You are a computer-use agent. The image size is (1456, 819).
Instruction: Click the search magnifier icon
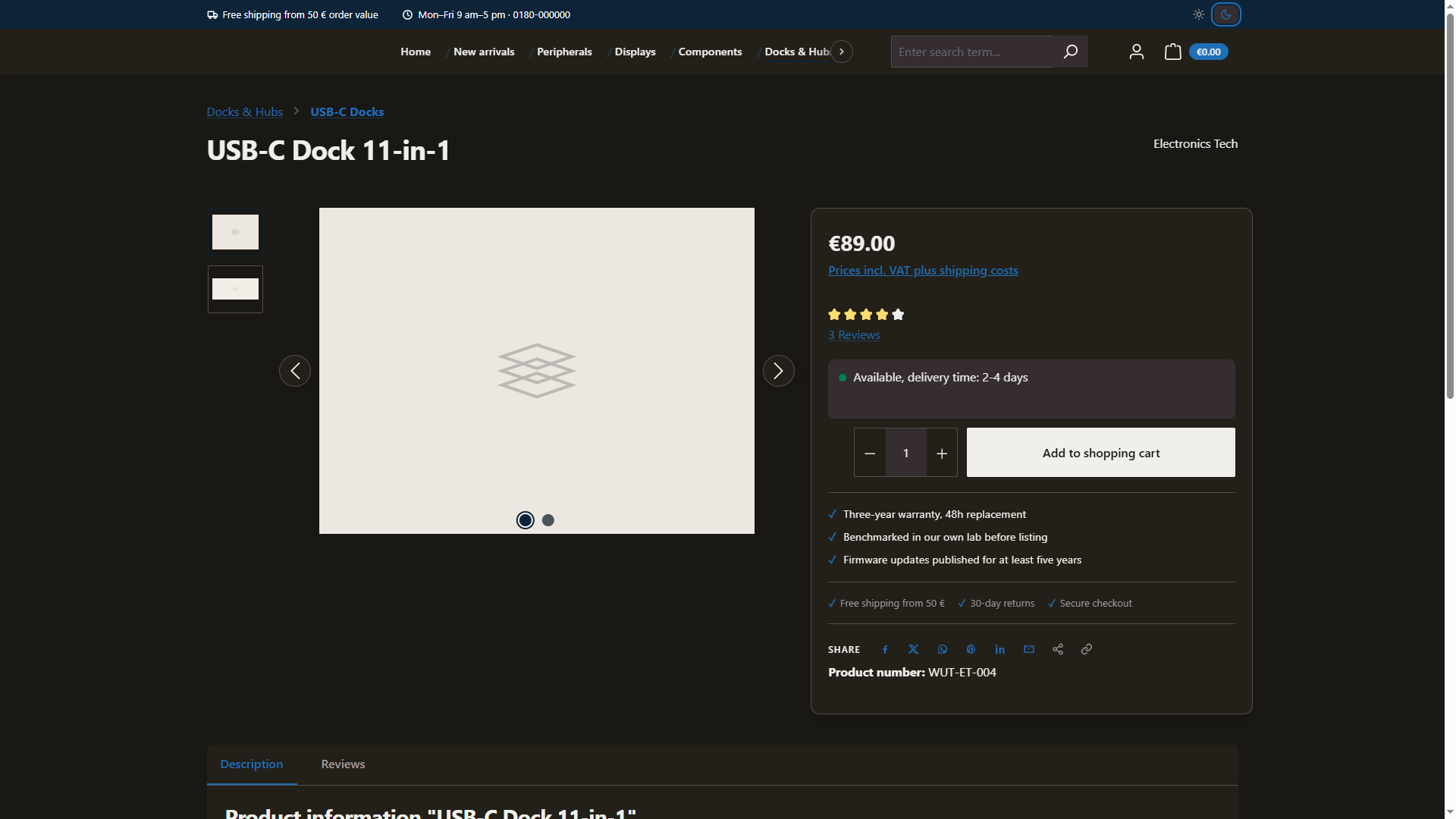click(x=1070, y=52)
